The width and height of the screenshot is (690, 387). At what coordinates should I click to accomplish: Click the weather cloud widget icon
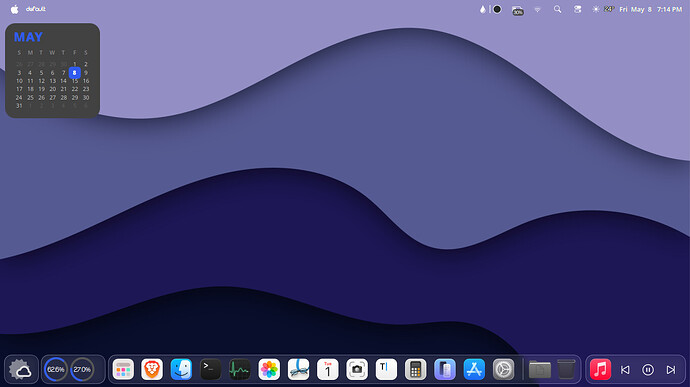21,370
